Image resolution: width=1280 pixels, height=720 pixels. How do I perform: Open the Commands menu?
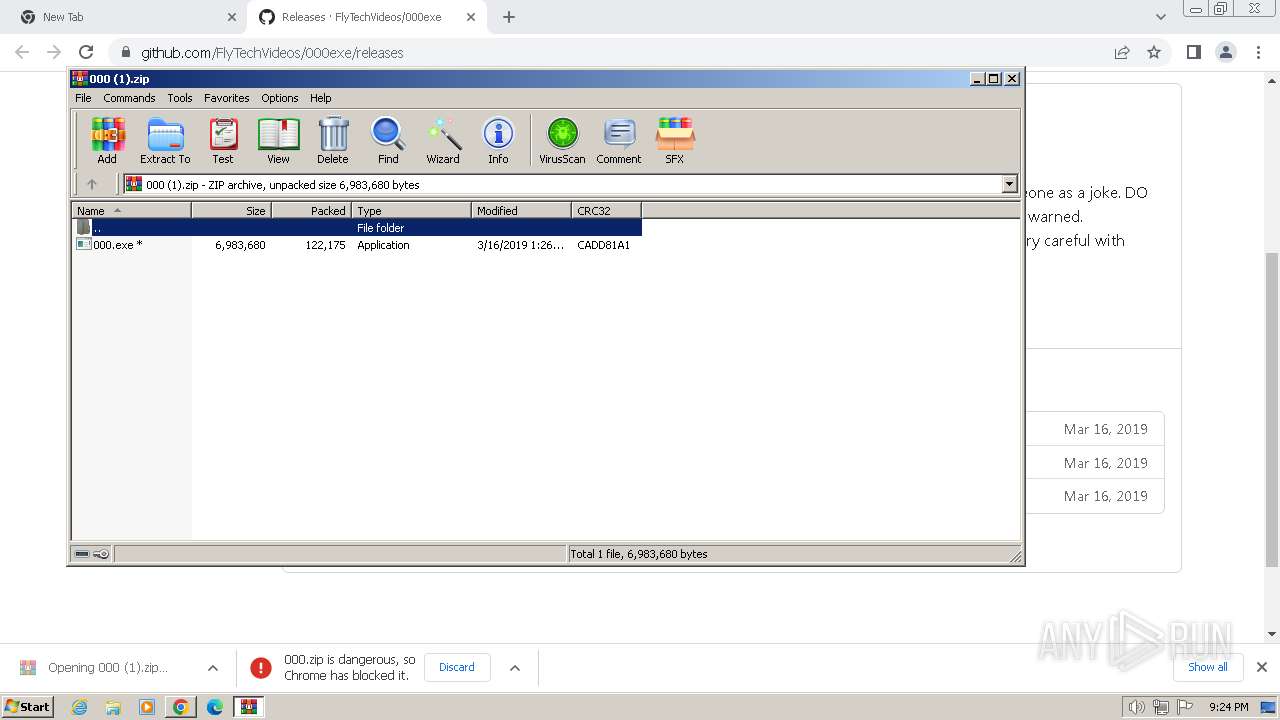pos(129,98)
